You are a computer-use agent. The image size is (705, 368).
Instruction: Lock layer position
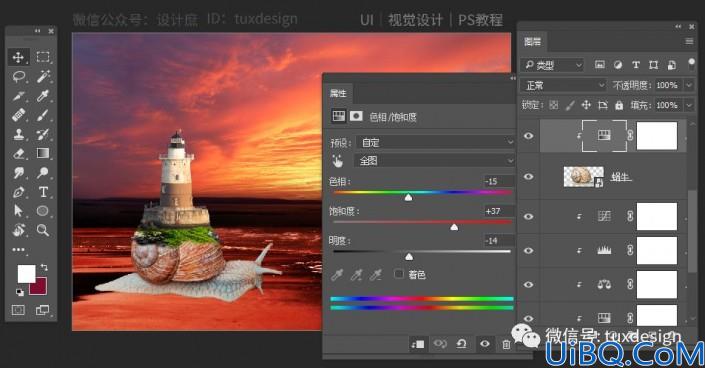pyautogui.click(x=586, y=105)
